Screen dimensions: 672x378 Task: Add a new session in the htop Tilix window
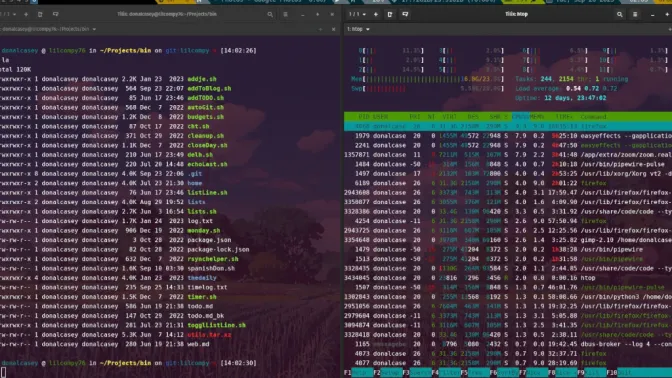376,14
